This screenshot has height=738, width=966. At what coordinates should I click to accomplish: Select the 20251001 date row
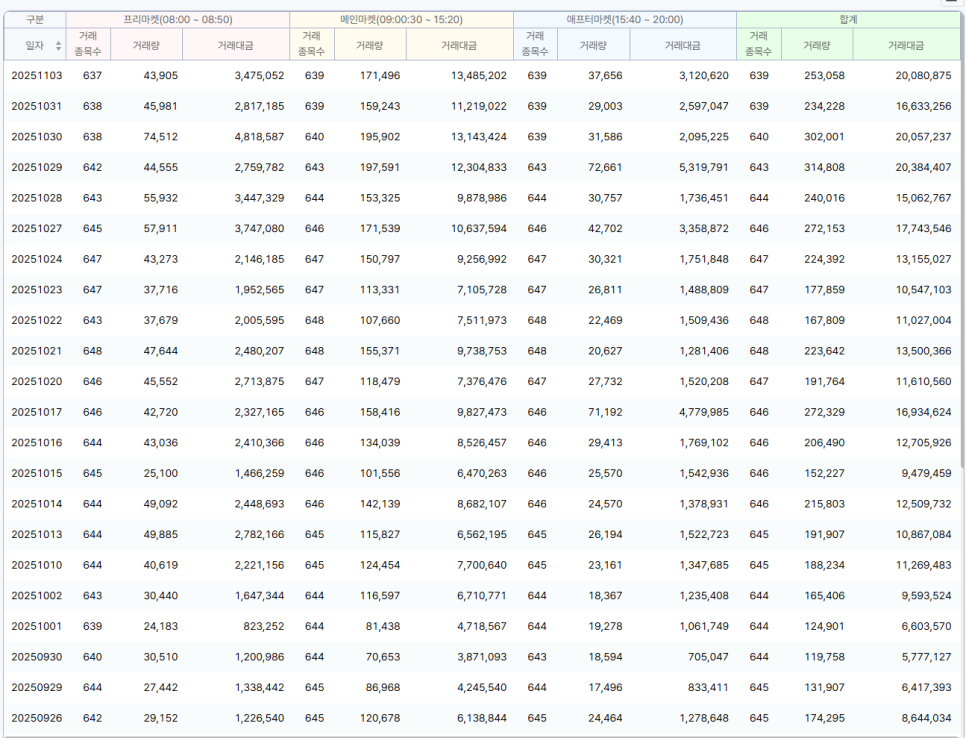[36, 626]
